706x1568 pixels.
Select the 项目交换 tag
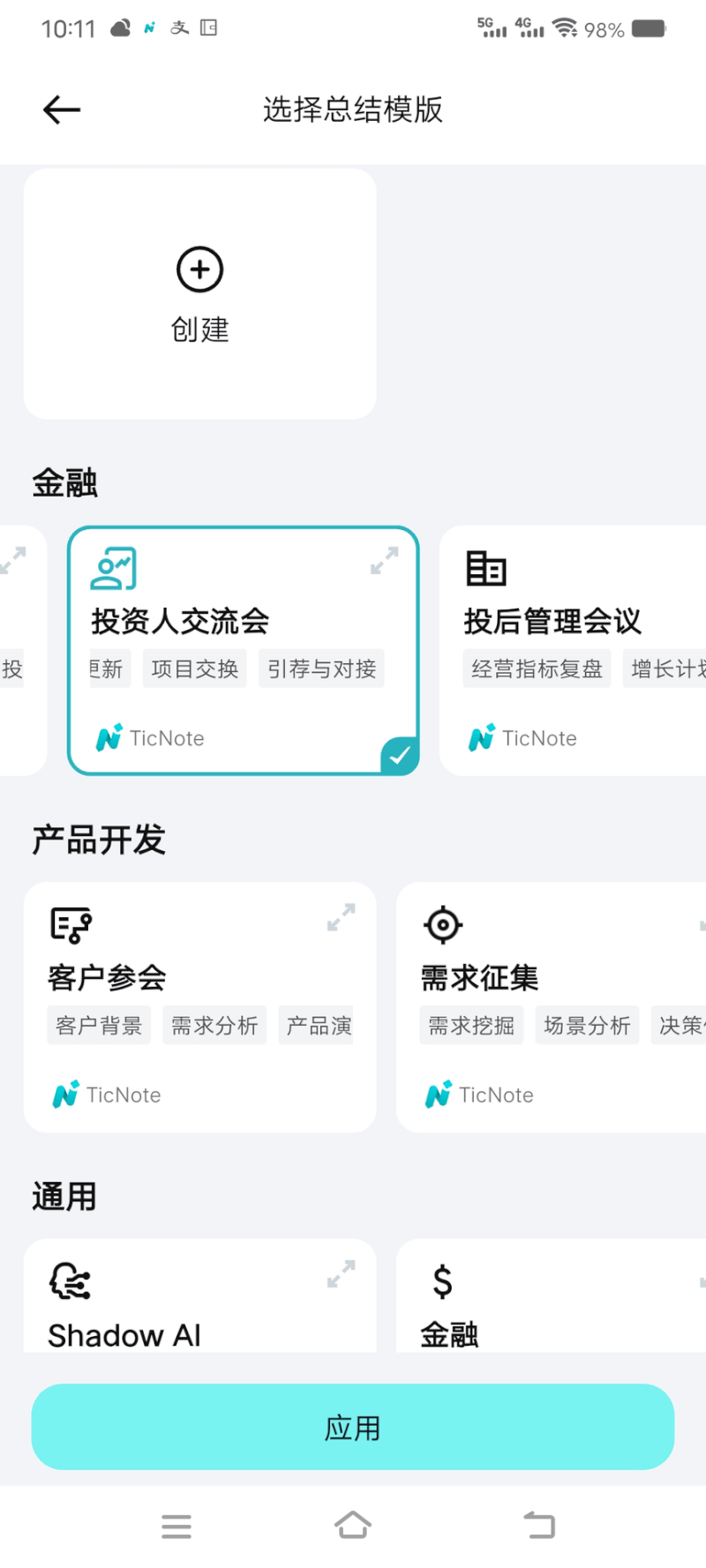195,669
